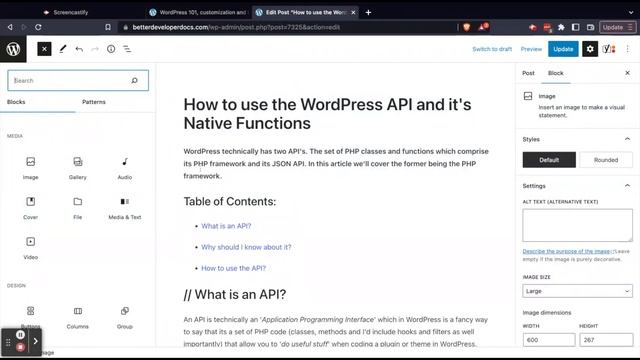Image resolution: width=640 pixels, height=360 pixels.
Task: Redo the last undone edit
Action: pyautogui.click(x=95, y=49)
